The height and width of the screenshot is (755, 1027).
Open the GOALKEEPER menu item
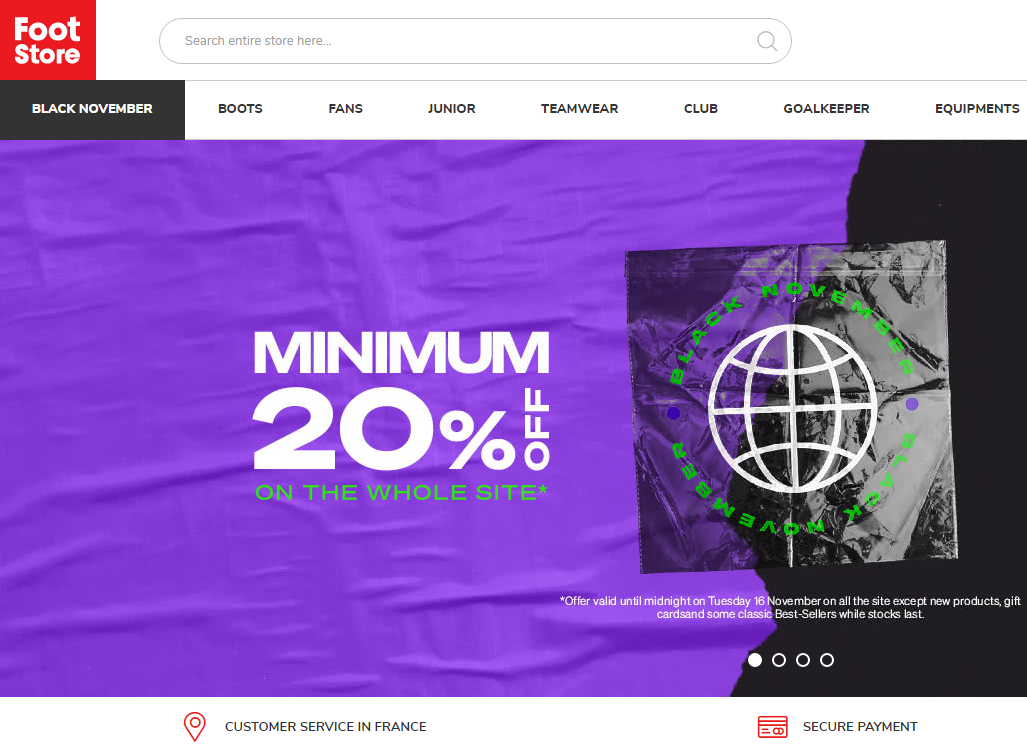(827, 109)
